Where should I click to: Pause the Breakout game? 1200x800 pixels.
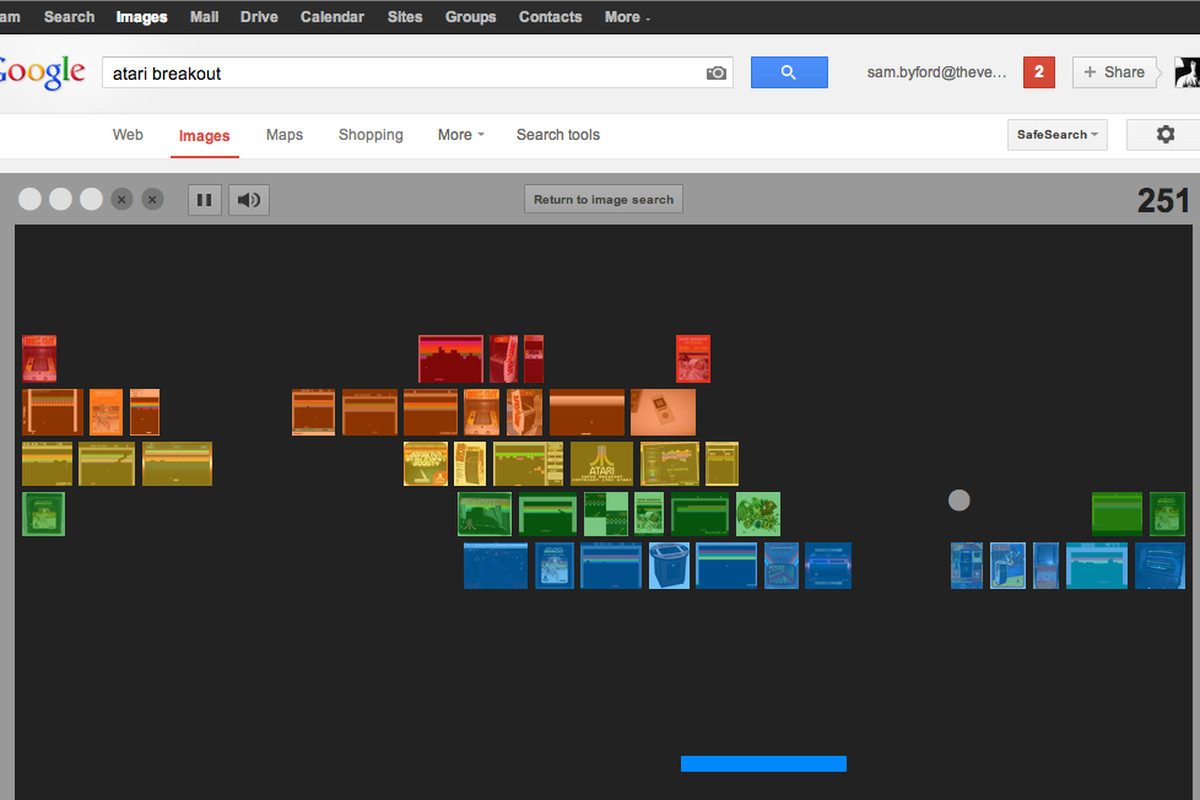pyautogui.click(x=204, y=200)
